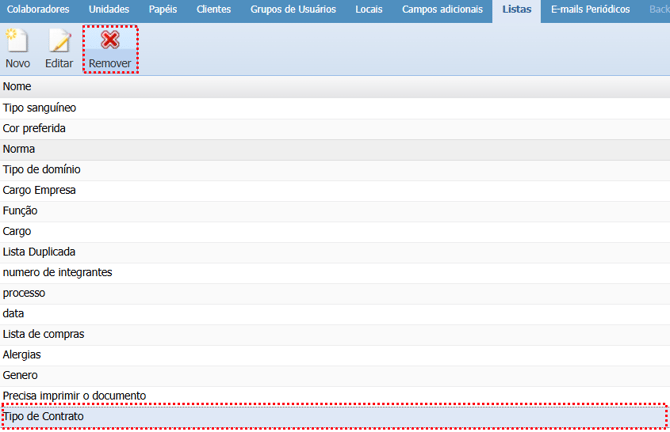Sort list by the Nome column header
Viewport: 670px width, 432px height.
[17, 87]
